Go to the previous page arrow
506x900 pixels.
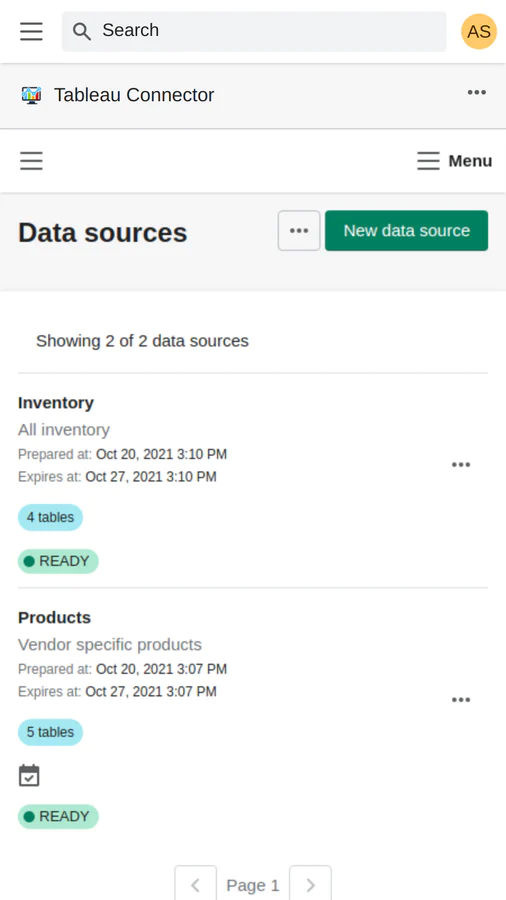tap(196, 884)
